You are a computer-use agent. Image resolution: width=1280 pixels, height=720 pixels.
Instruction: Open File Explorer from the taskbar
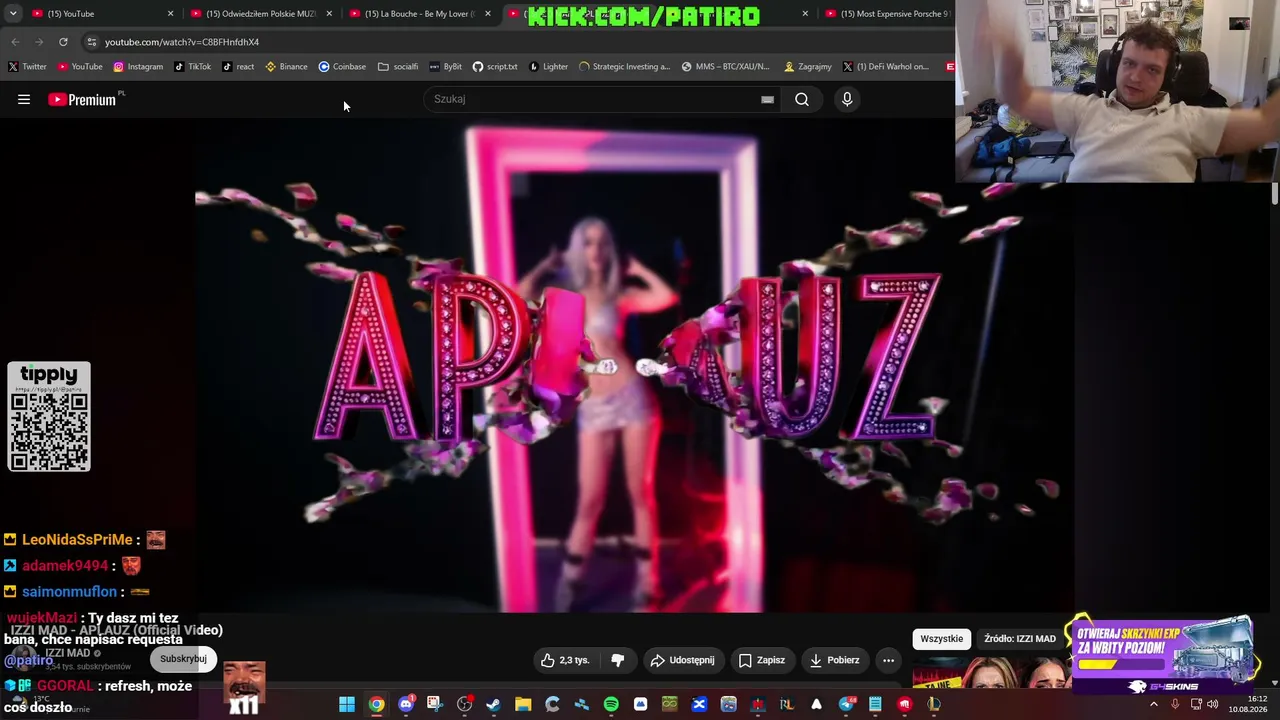coord(523,704)
